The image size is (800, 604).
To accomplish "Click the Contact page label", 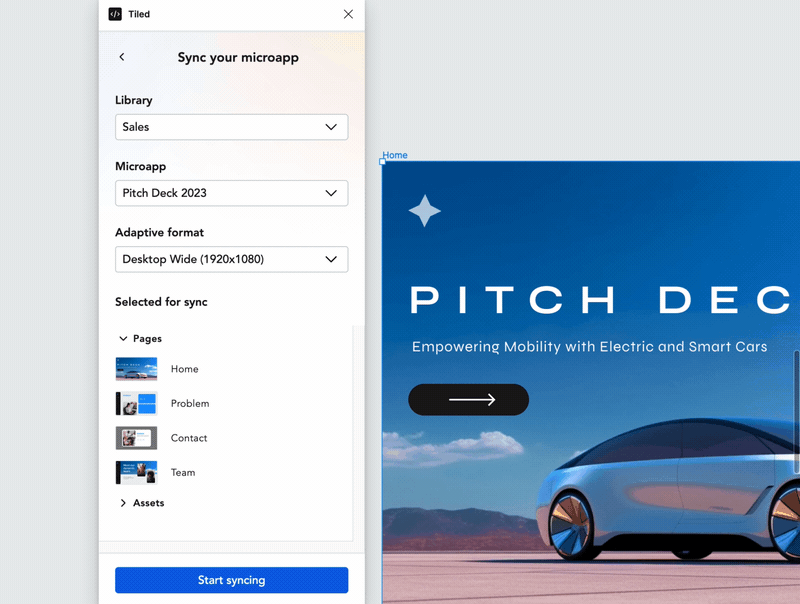I will click(x=189, y=438).
